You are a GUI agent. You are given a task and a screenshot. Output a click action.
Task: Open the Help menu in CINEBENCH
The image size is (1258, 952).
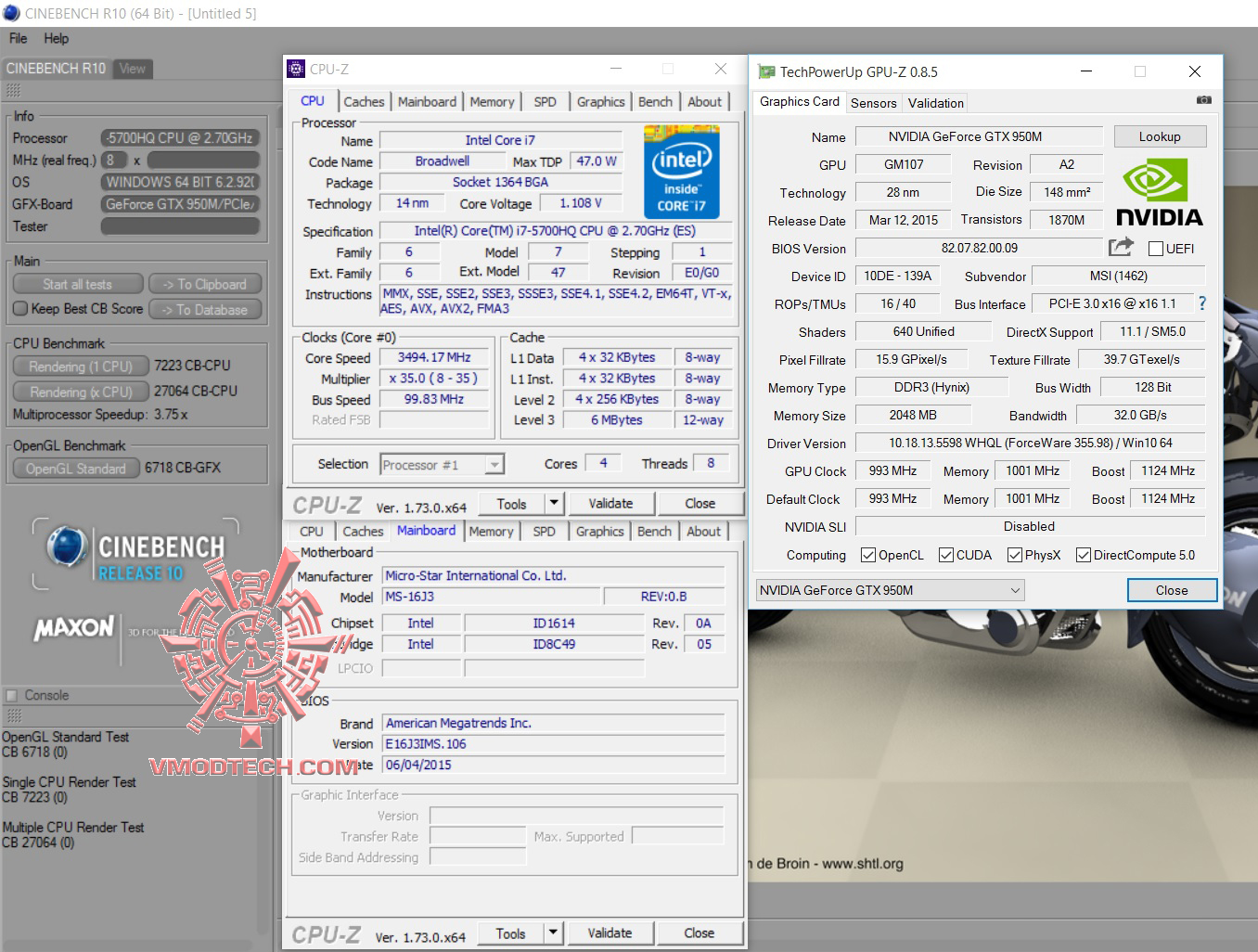[57, 38]
